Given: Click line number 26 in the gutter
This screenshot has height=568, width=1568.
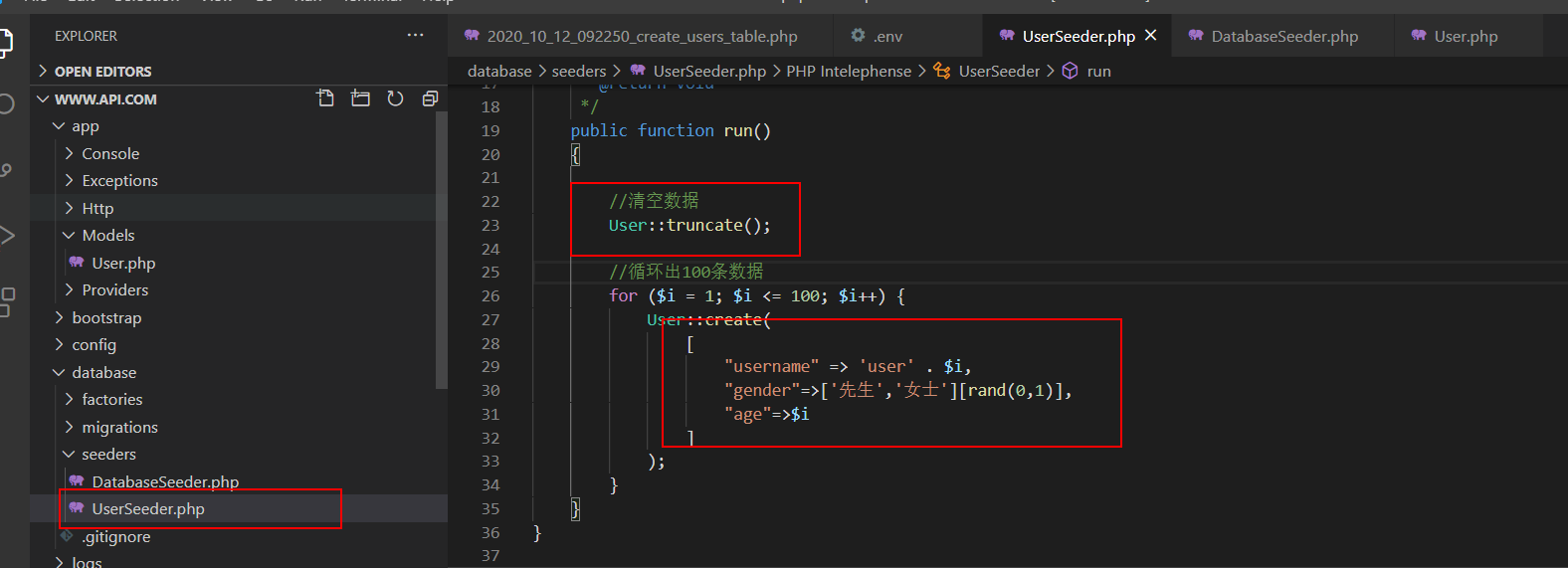Looking at the screenshot, I should point(490,295).
